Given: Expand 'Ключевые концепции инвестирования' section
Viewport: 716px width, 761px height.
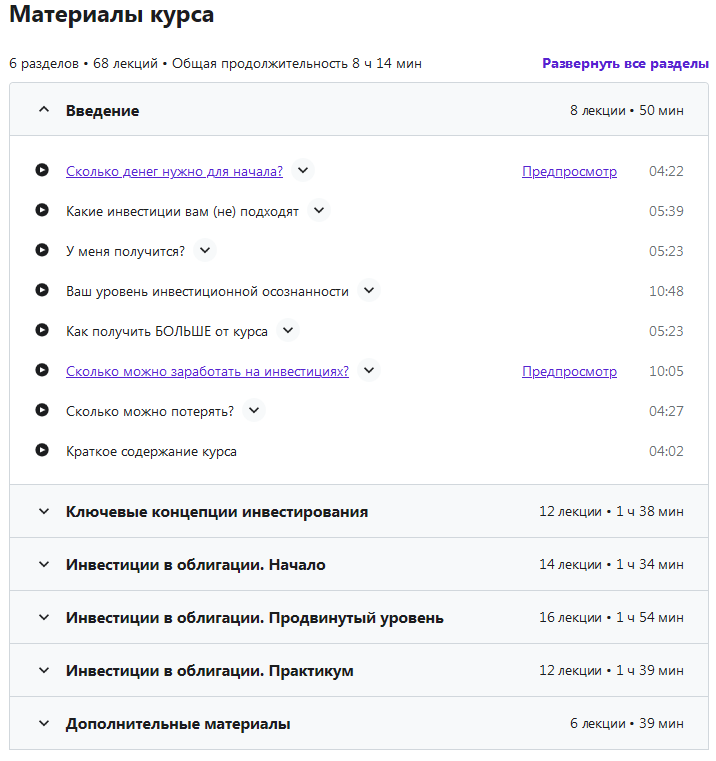Looking at the screenshot, I should (43, 511).
